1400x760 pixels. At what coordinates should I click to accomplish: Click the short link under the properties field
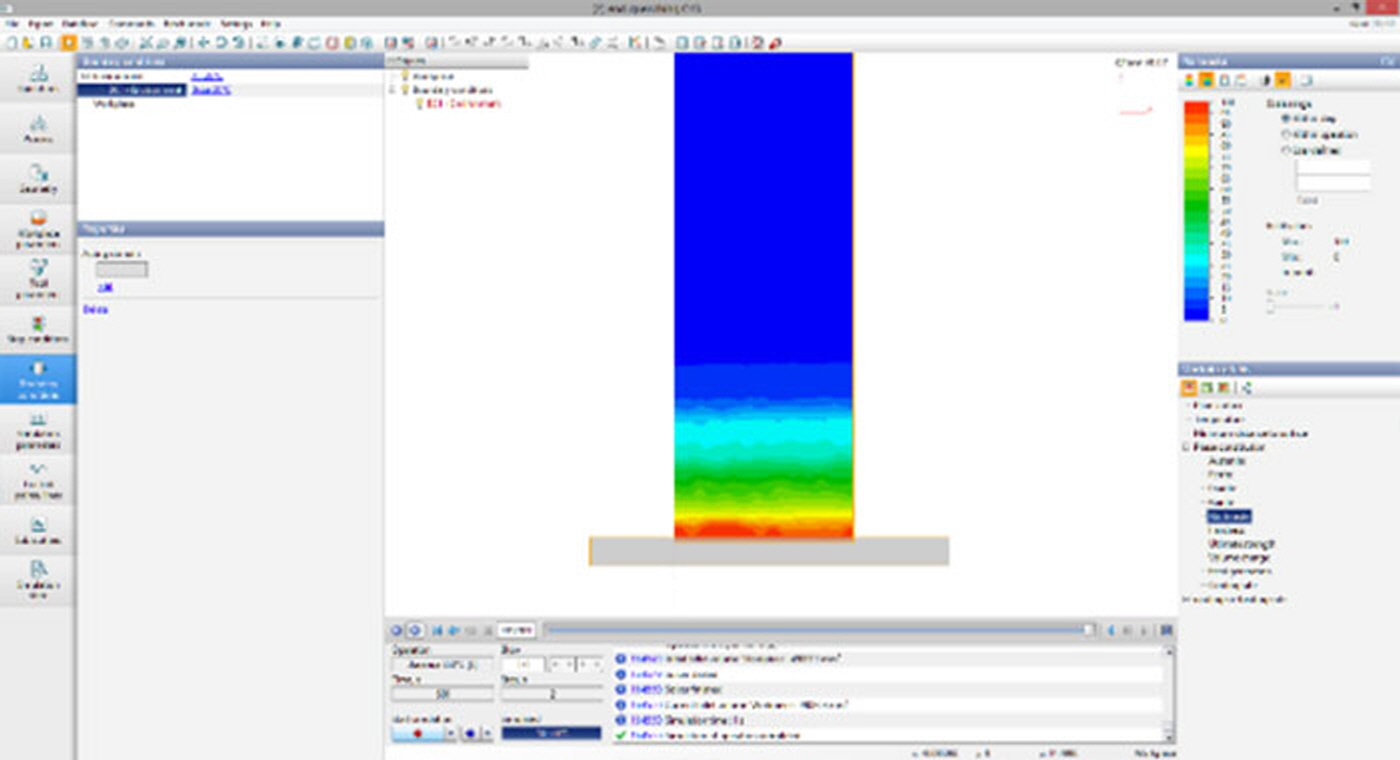click(105, 287)
